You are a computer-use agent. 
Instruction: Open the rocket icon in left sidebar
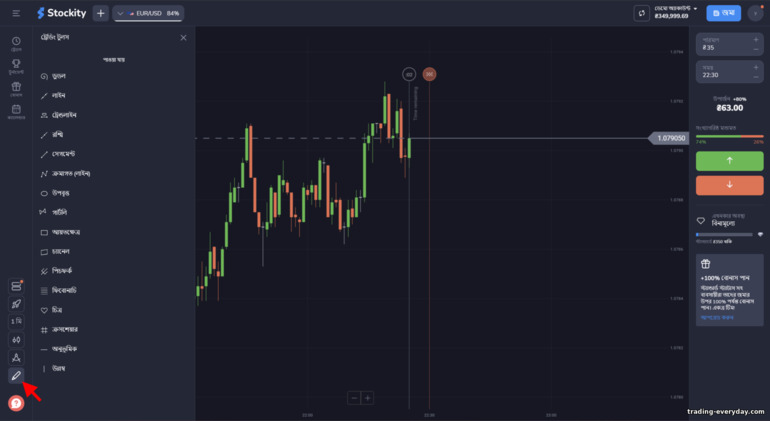coord(16,304)
